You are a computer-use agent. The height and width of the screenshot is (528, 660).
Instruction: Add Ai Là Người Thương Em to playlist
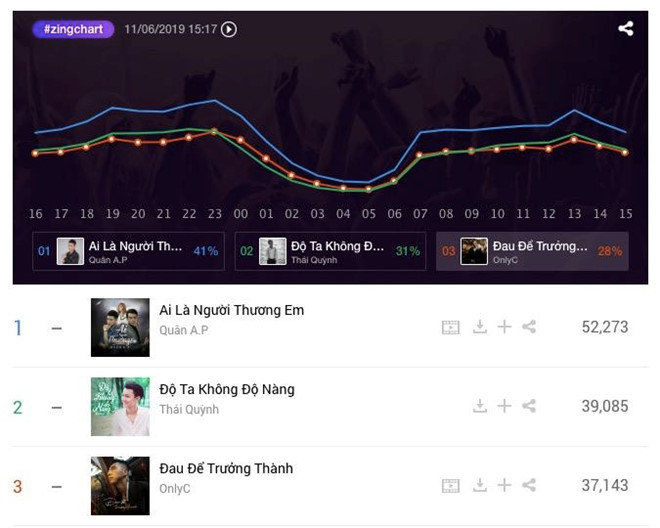tap(504, 327)
